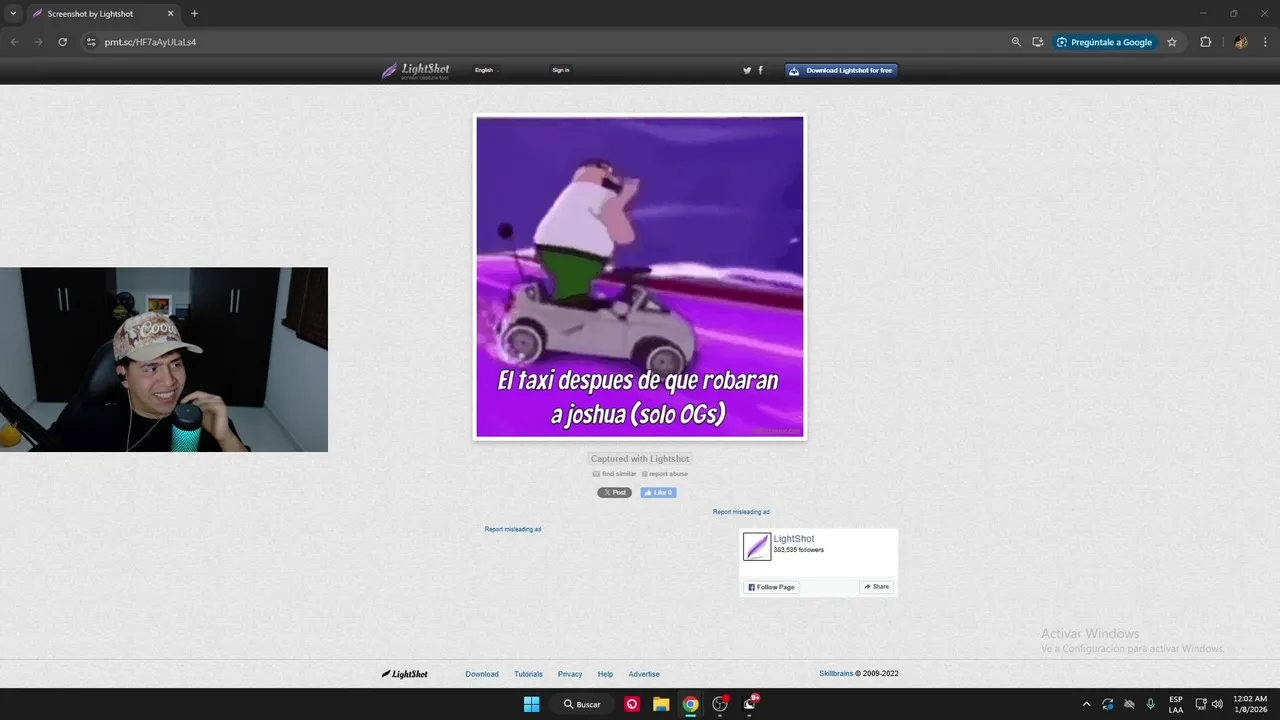Click find similar link under image

[614, 474]
